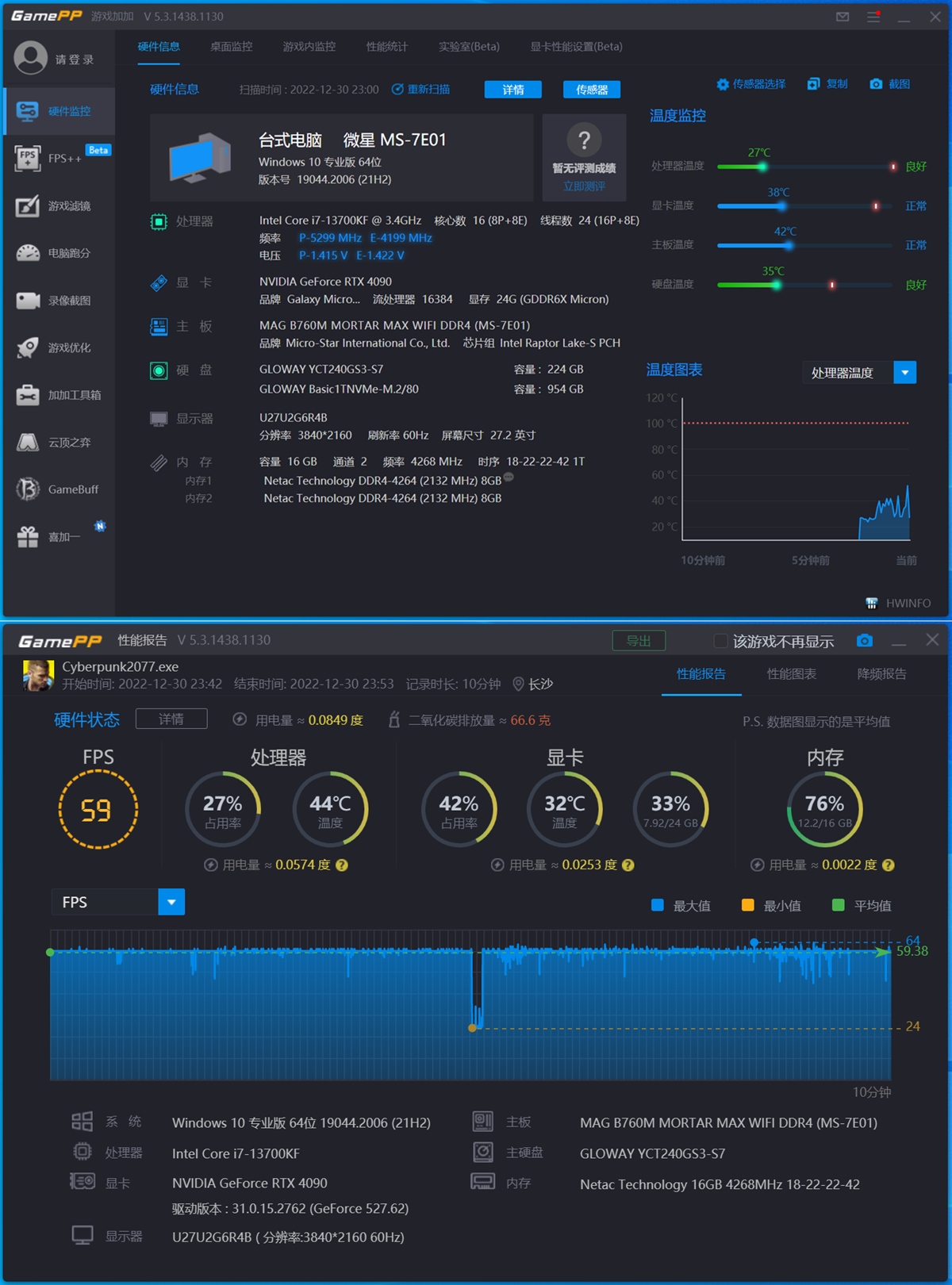The height and width of the screenshot is (1285, 952).
Task: Click the 硬盘温度 35°C slider indicator
Action: click(777, 285)
